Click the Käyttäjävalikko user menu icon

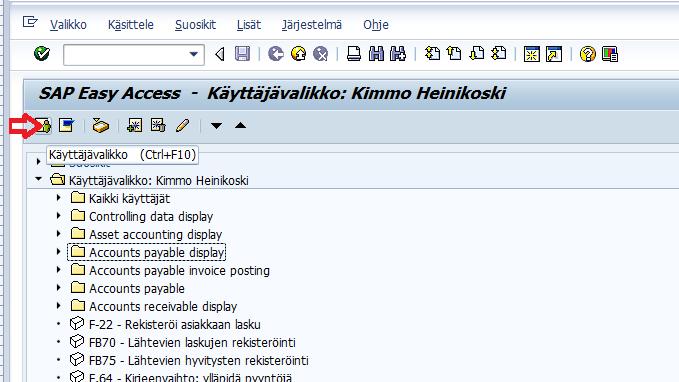pos(43,126)
